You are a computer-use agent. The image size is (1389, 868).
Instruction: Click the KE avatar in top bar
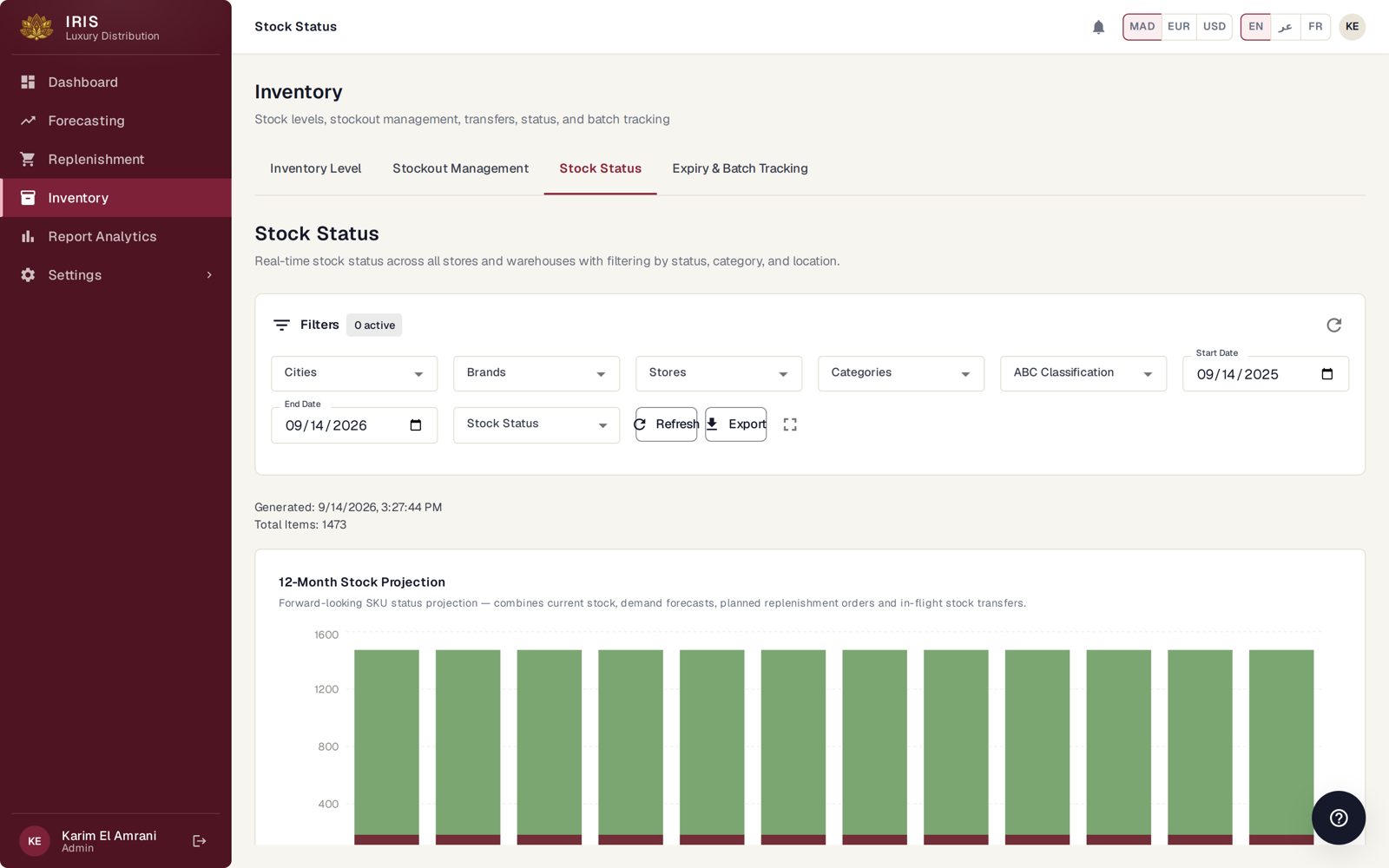1352,27
